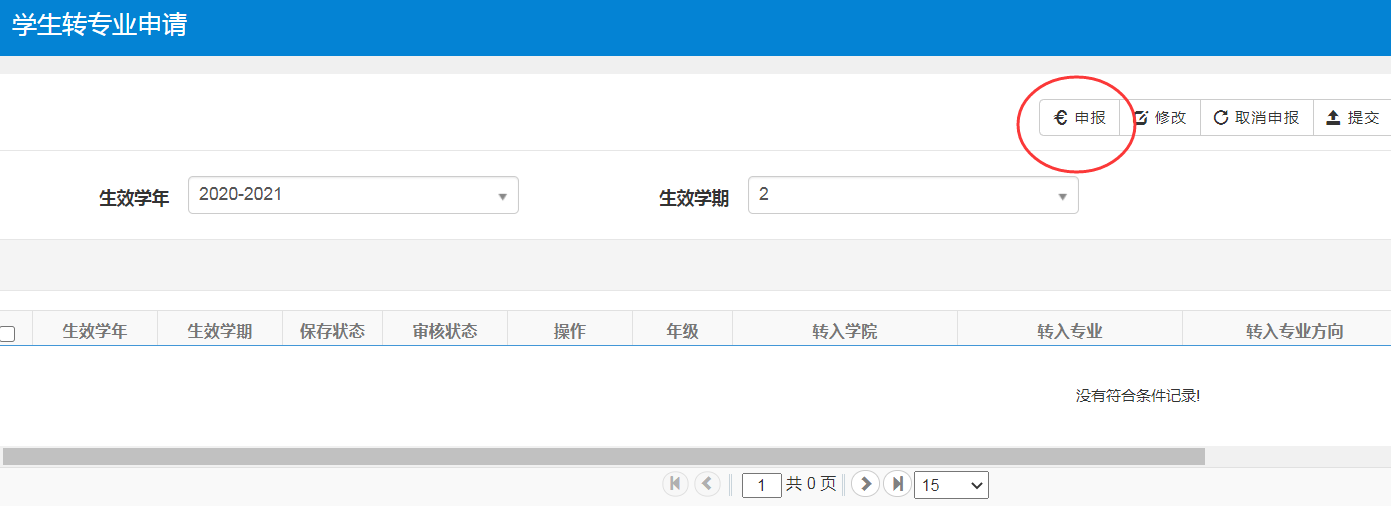Click the 转入专业方向 column header
The image size is (1391, 506).
[x=1294, y=331]
